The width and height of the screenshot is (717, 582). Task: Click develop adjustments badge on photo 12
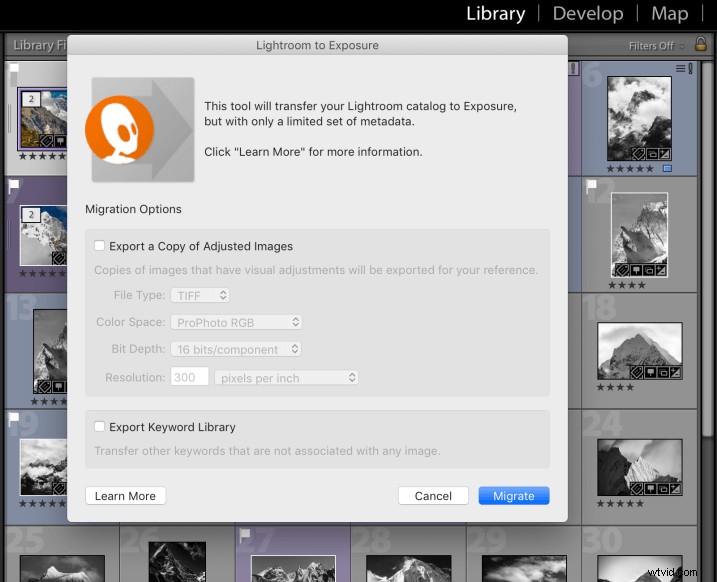[660, 270]
